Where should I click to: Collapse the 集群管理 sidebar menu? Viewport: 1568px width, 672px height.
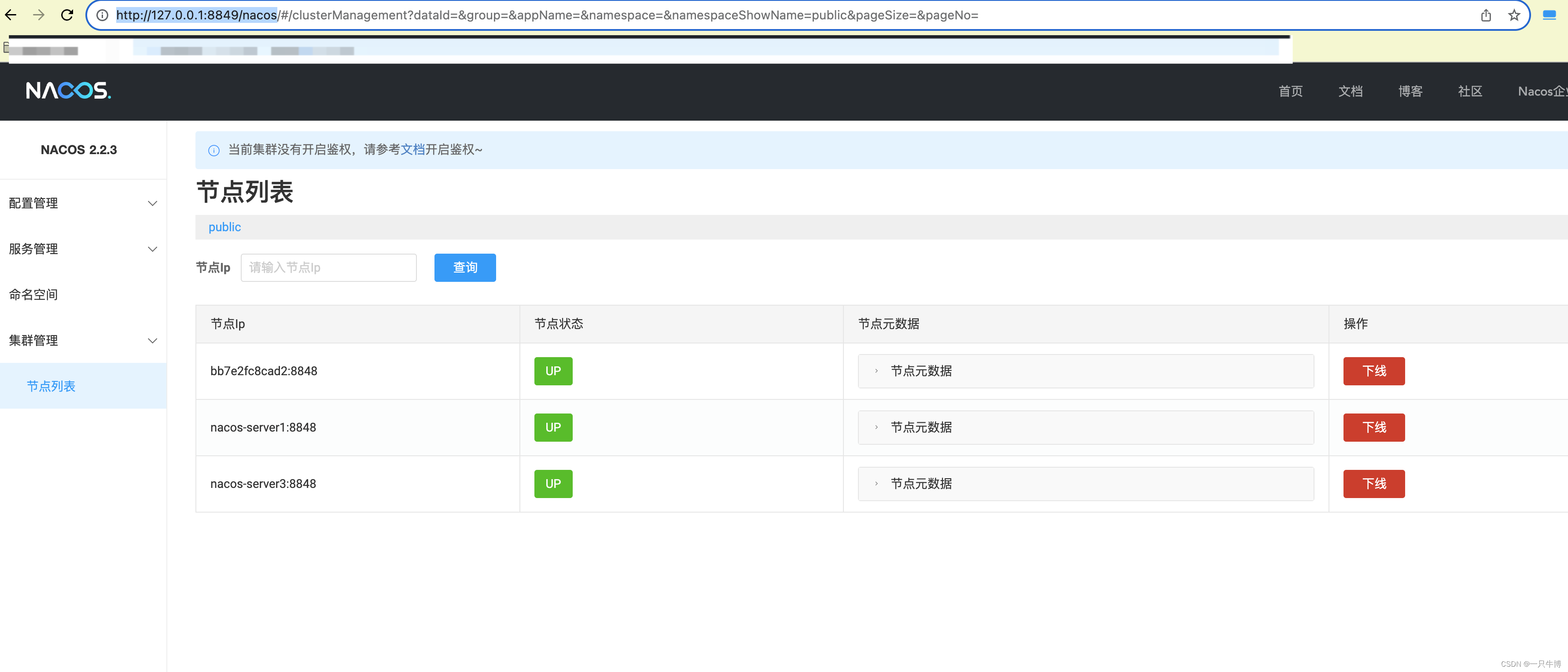point(83,340)
